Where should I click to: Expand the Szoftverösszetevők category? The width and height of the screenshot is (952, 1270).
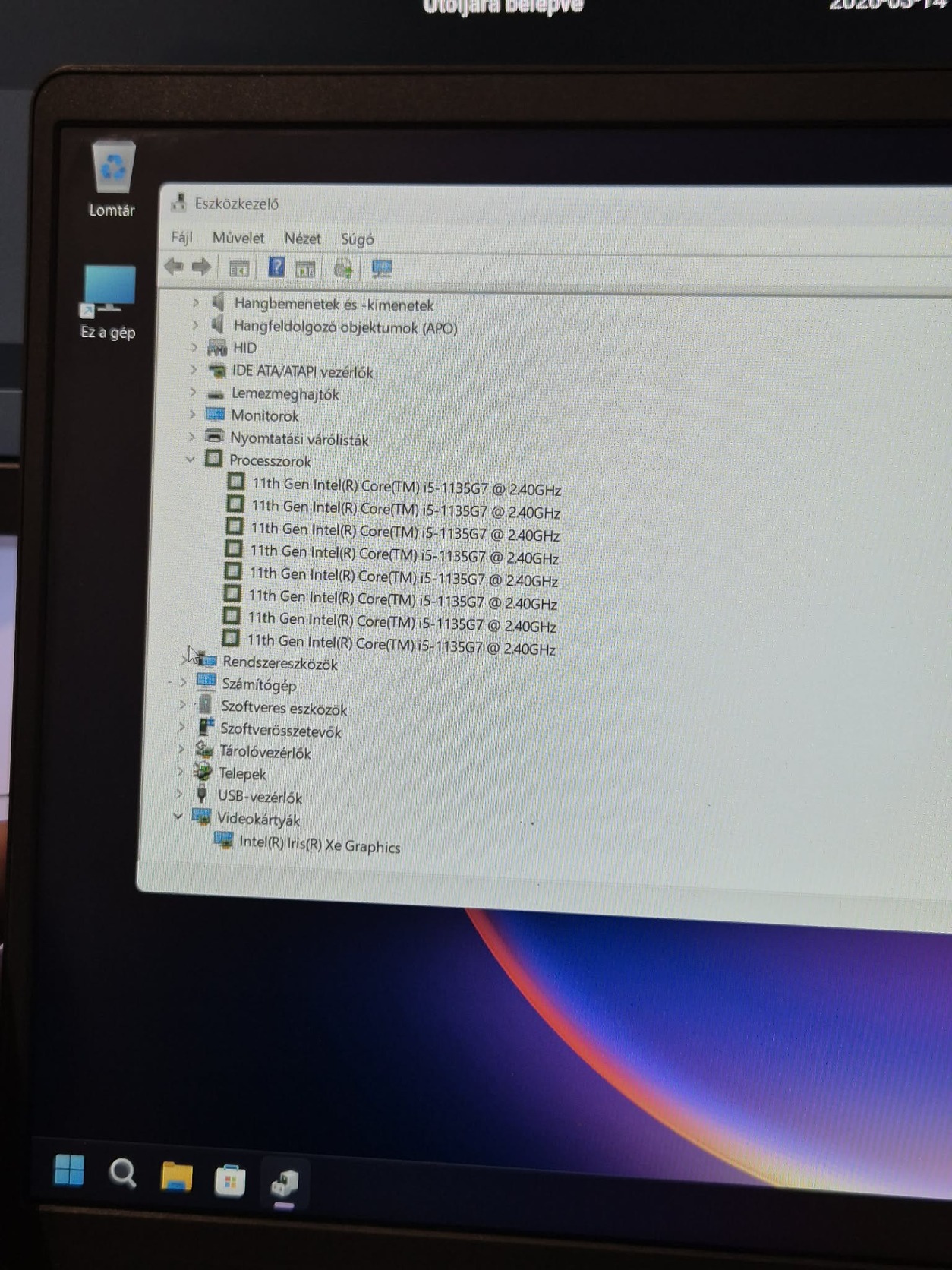pyautogui.click(x=181, y=727)
